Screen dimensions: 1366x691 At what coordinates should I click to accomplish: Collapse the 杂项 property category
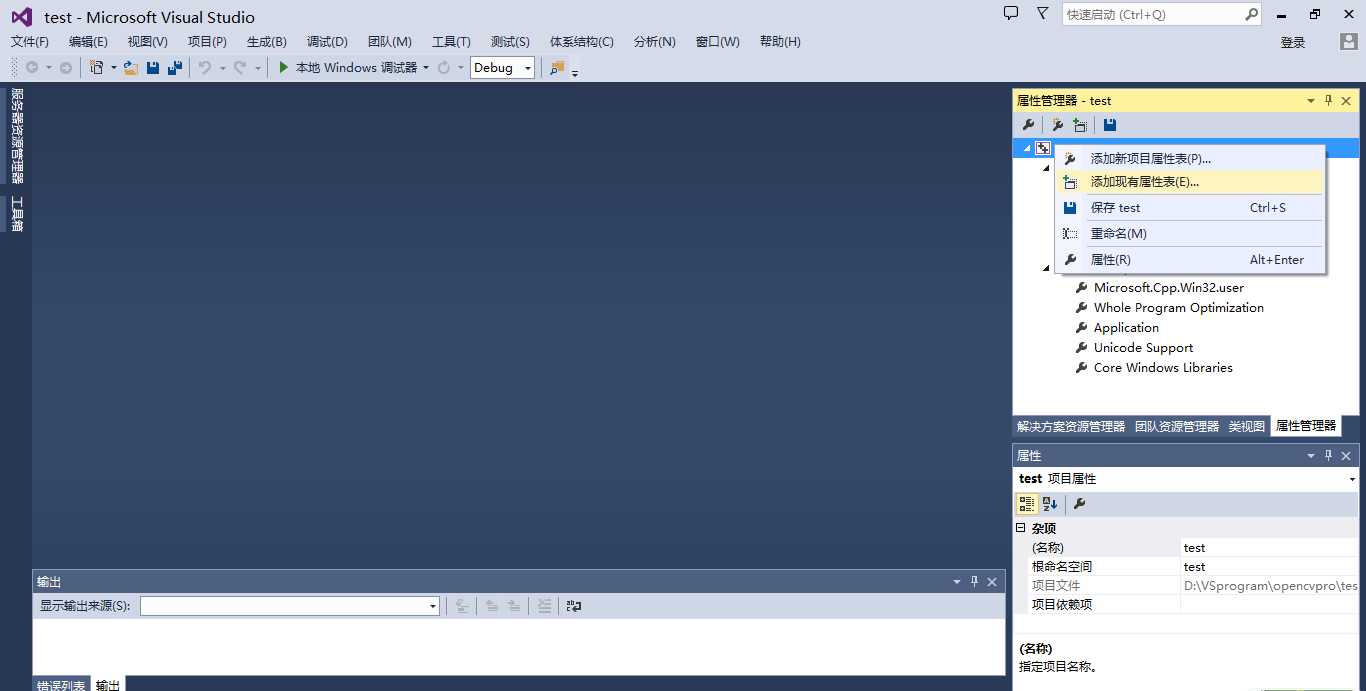coord(1021,528)
